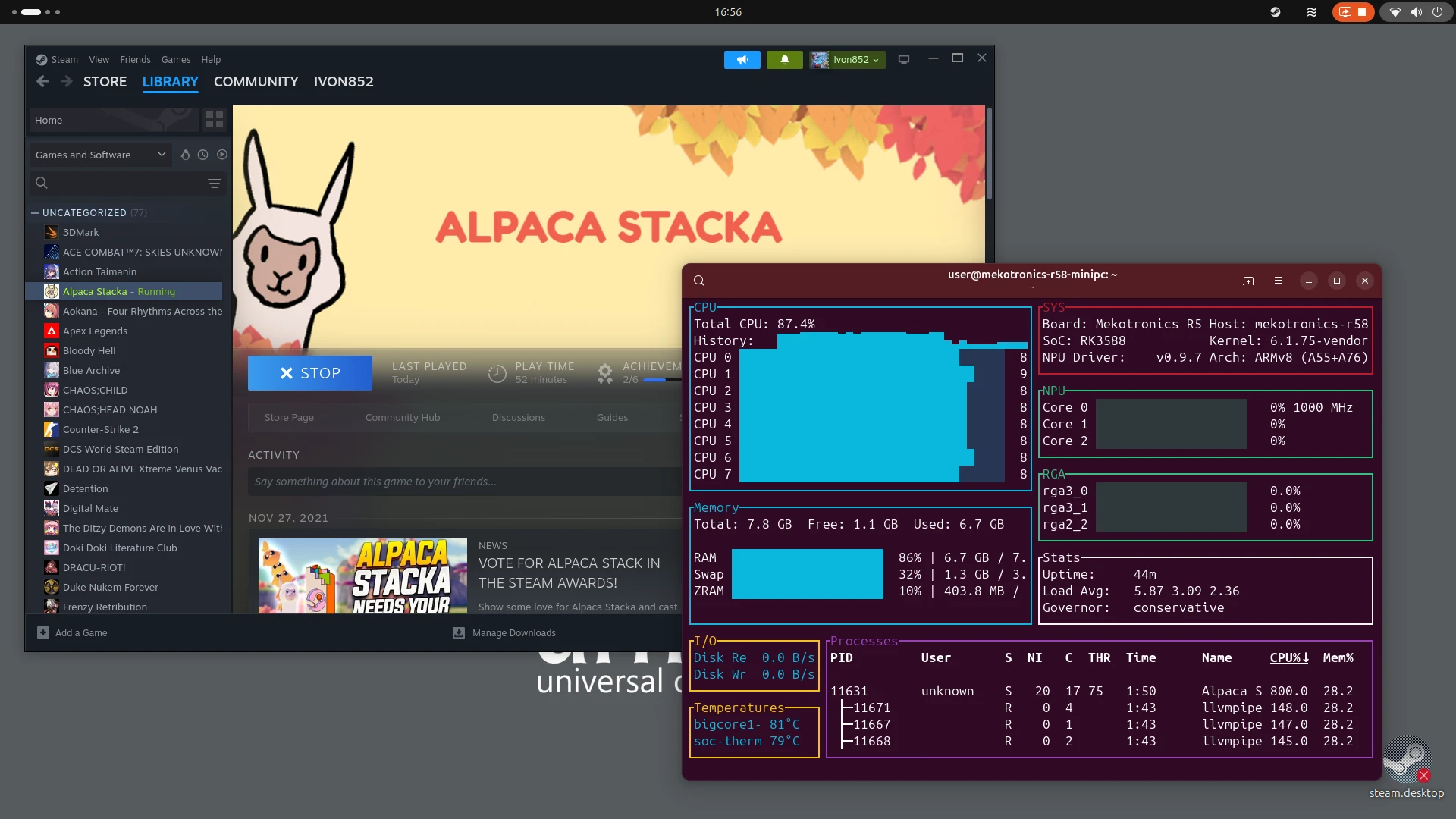
Task: Open the Friends menu
Action: pyautogui.click(x=135, y=59)
